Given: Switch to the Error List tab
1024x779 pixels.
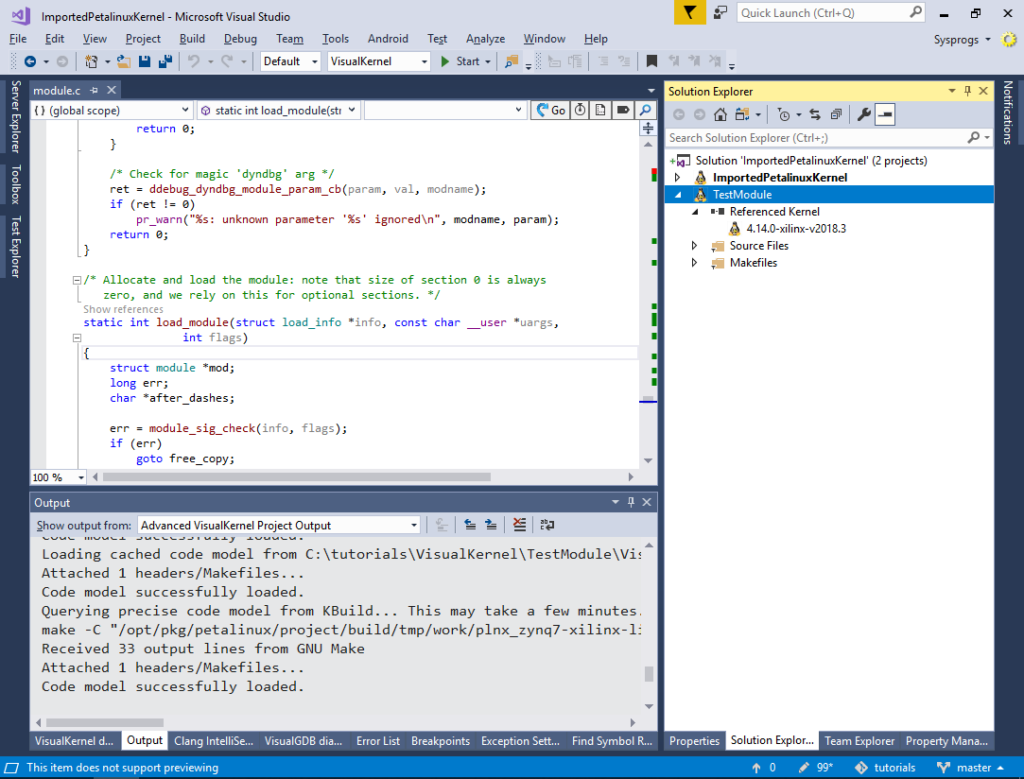Looking at the screenshot, I should (x=378, y=741).
